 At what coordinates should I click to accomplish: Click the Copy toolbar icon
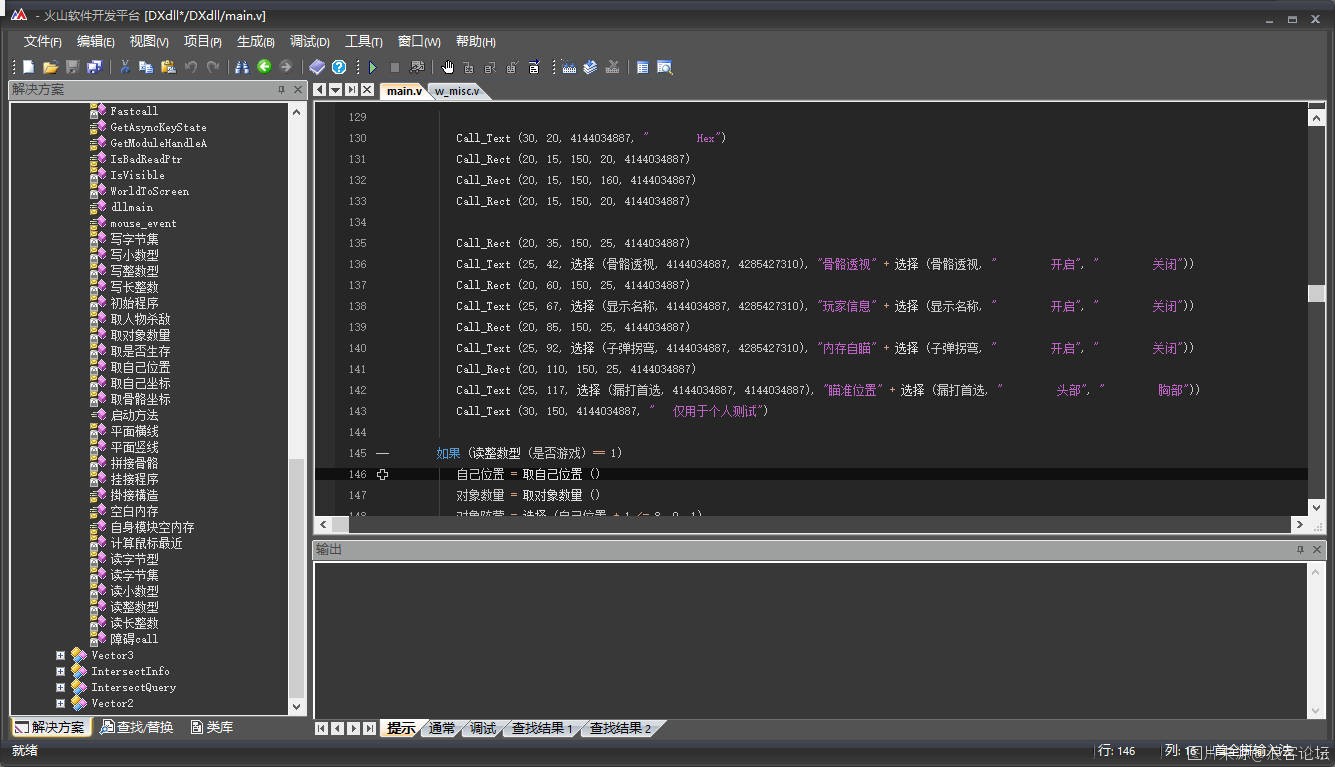click(146, 67)
